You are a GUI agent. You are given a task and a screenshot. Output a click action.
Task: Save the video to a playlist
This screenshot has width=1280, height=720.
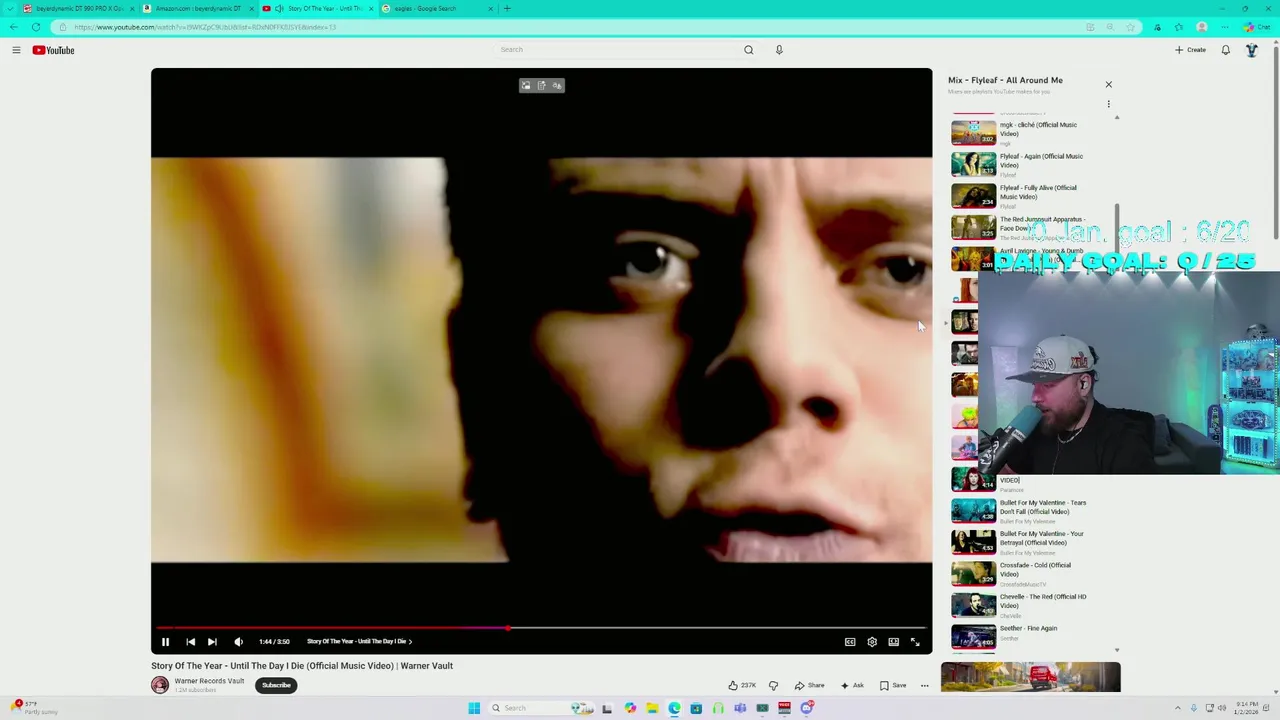893,685
